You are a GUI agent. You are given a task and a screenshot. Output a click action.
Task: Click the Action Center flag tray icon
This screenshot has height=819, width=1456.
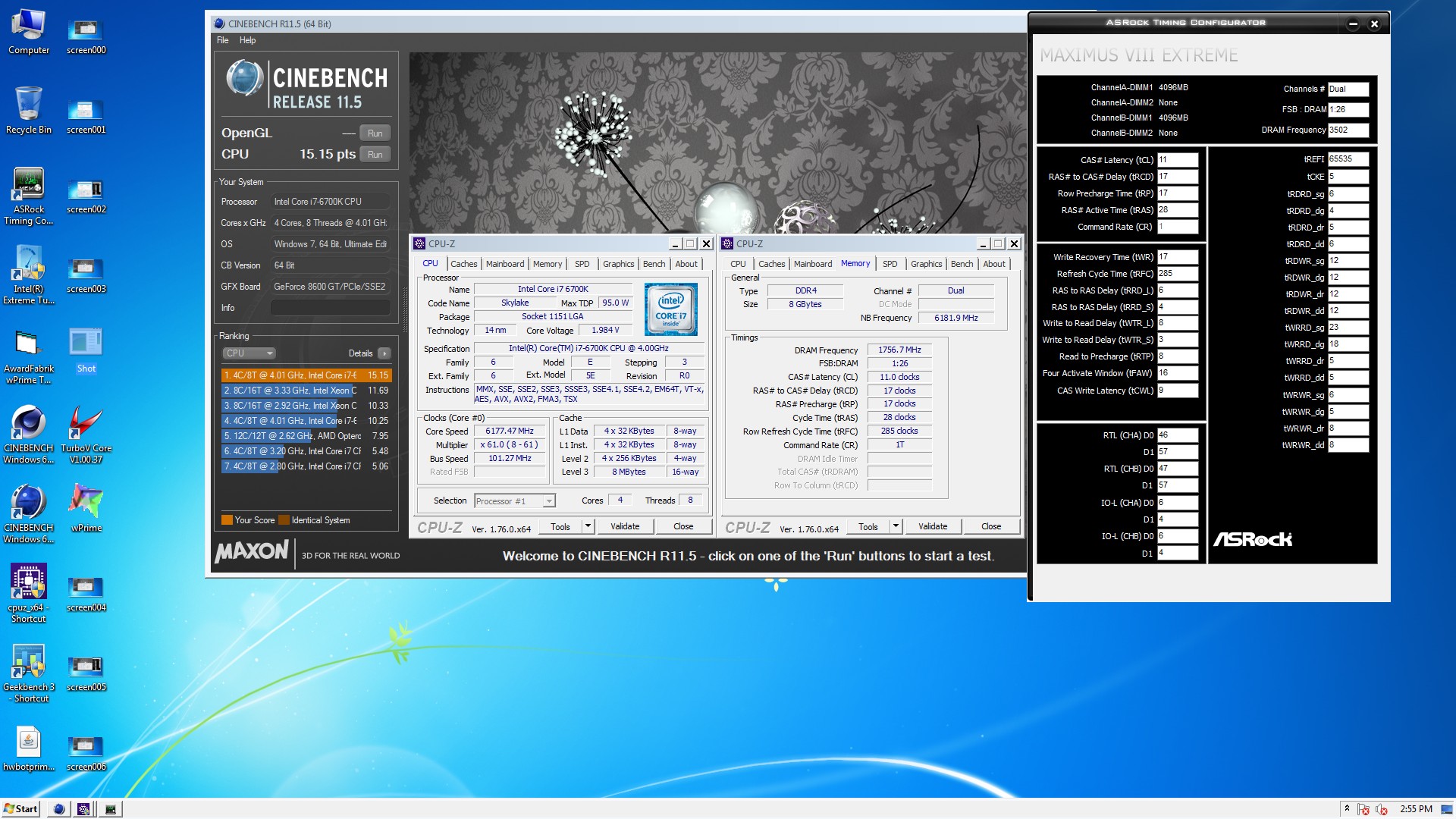pyautogui.click(x=1363, y=809)
